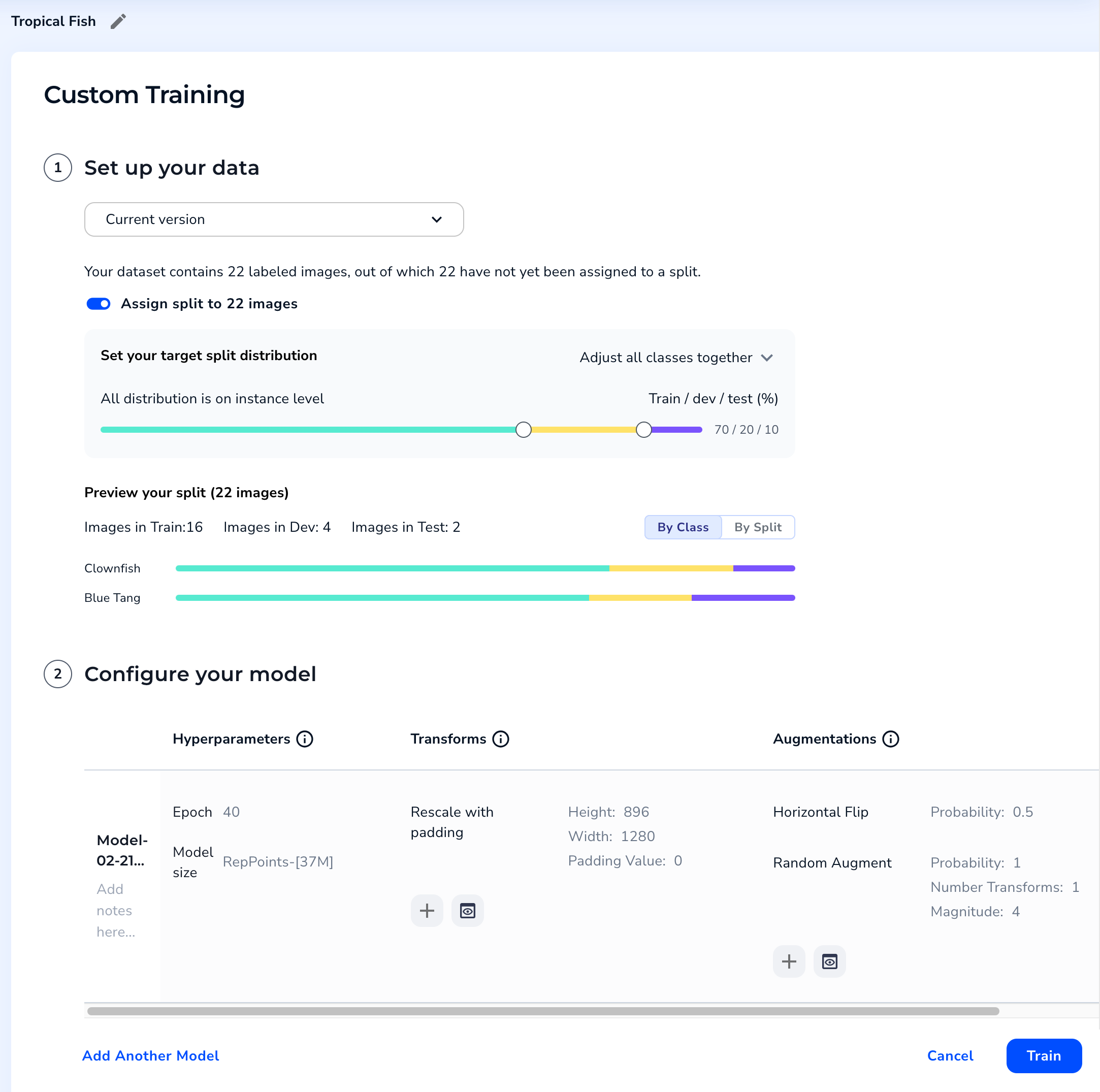
Task: Preview transforms using the eye icon
Action: point(467,910)
